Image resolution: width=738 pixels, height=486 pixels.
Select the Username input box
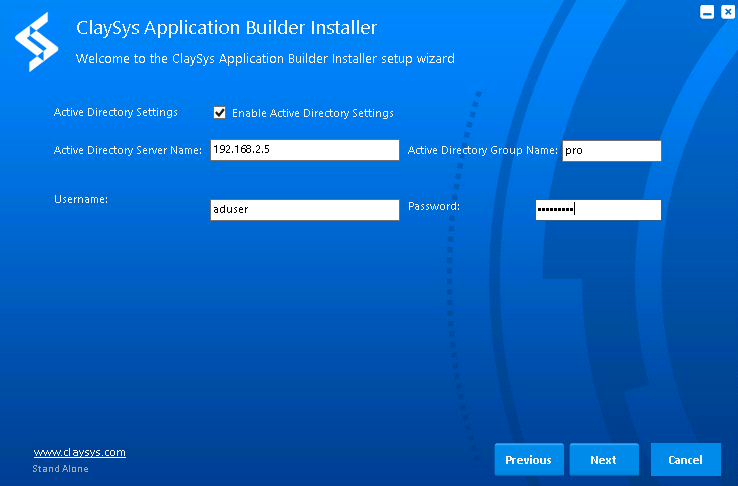coord(305,210)
